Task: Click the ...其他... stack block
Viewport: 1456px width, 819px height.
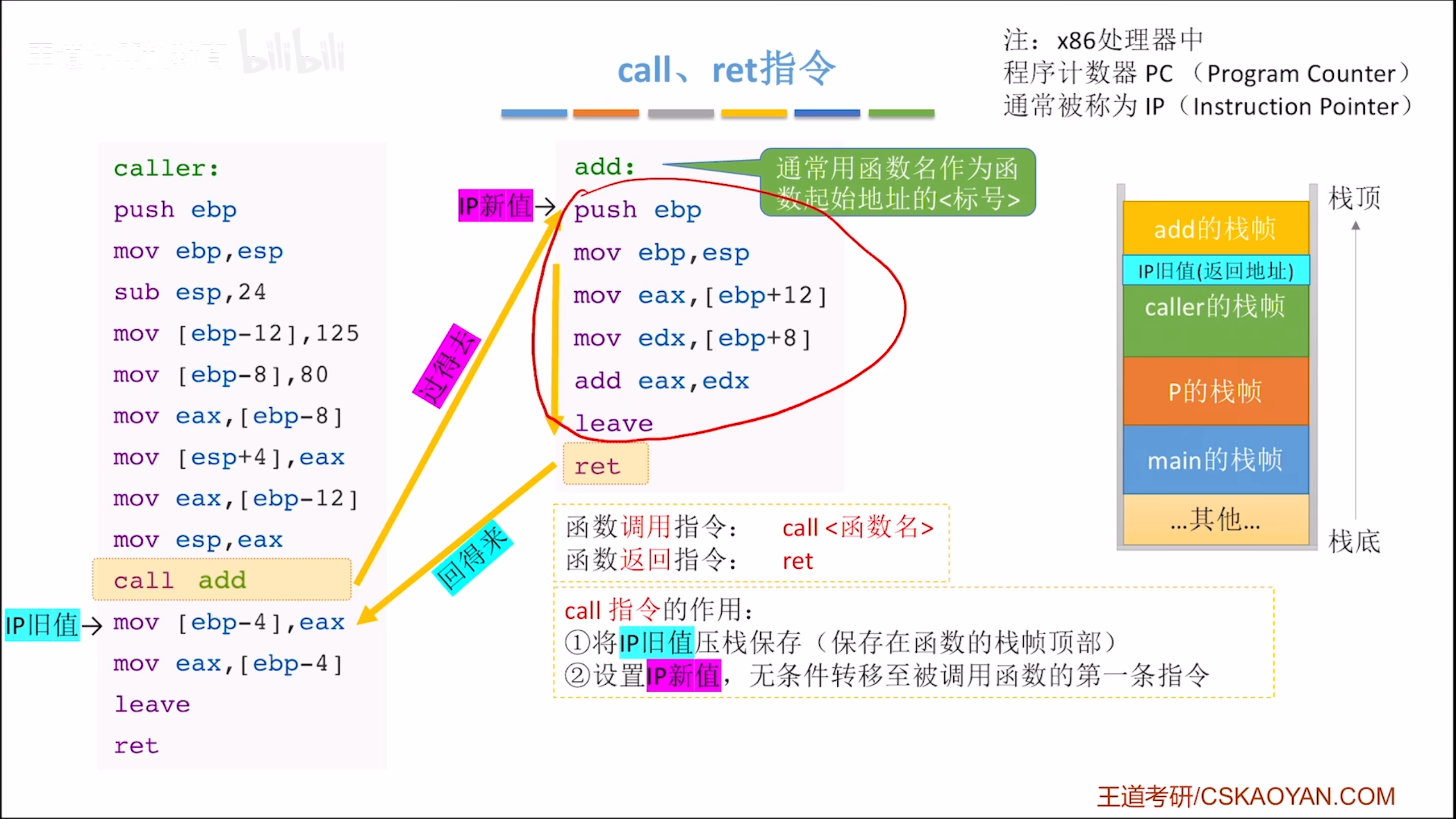Action: click(1215, 519)
